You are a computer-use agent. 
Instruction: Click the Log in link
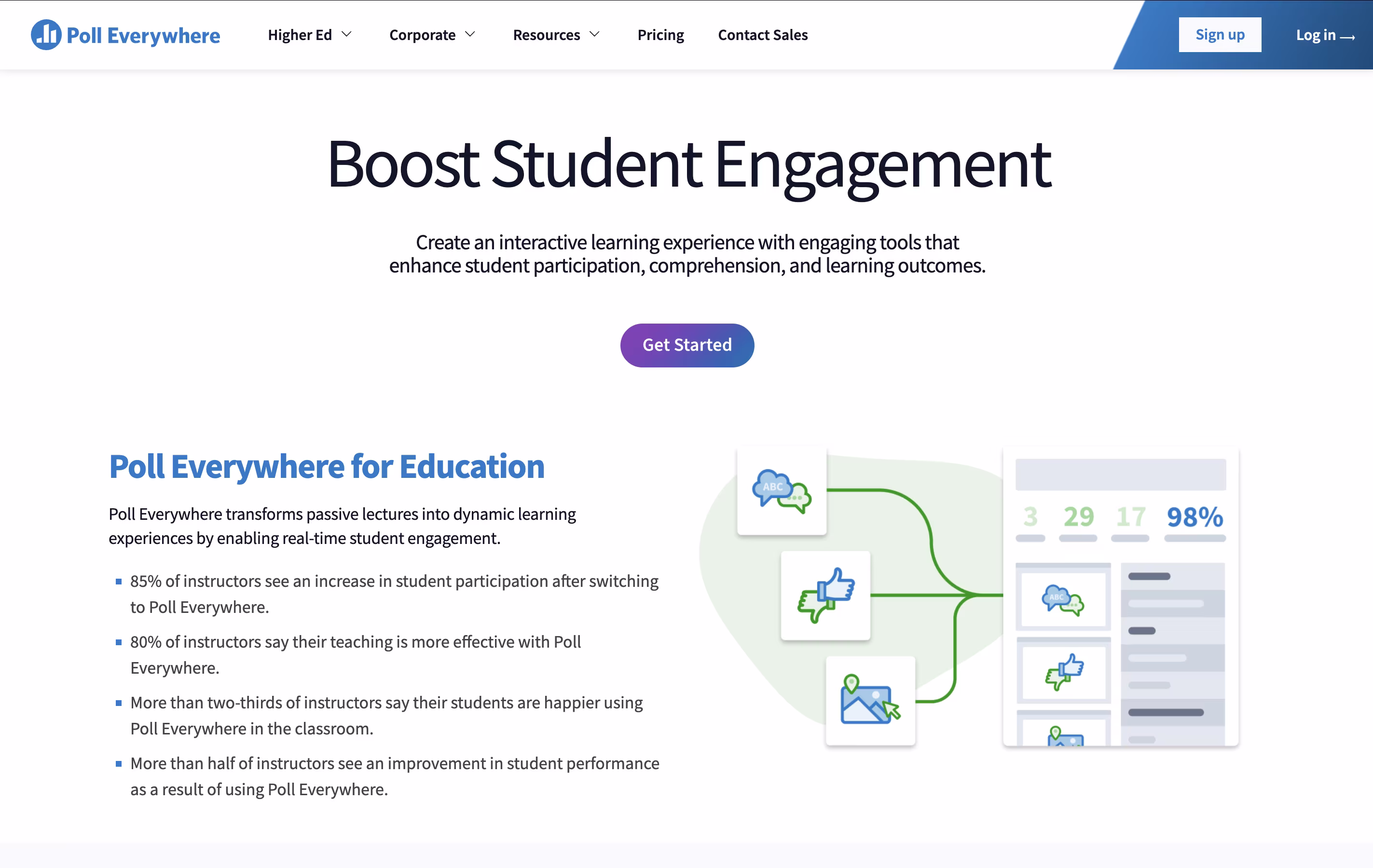(x=1316, y=35)
